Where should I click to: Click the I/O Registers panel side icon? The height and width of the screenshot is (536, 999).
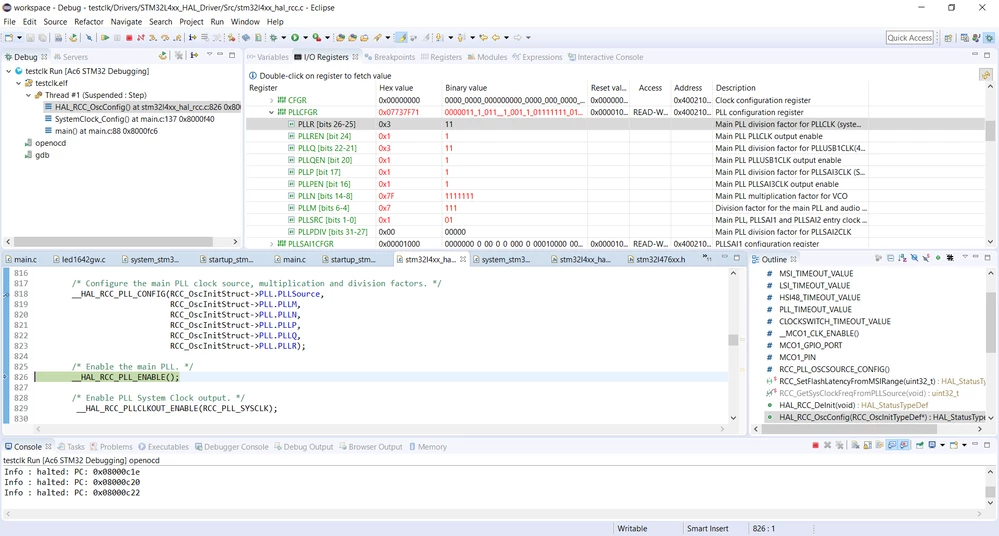(986, 75)
